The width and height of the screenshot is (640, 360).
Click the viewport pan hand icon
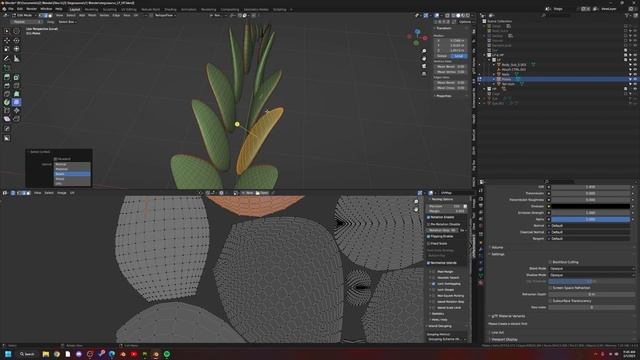coord(424,58)
